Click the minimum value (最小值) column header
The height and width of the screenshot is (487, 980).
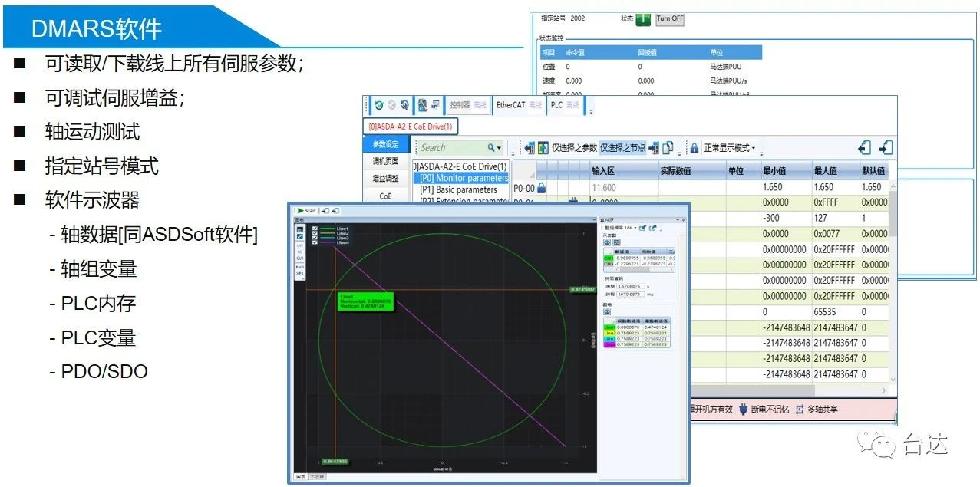pos(785,171)
